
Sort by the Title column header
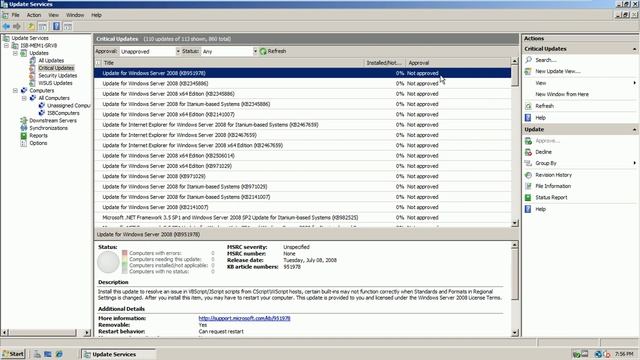click(233, 63)
